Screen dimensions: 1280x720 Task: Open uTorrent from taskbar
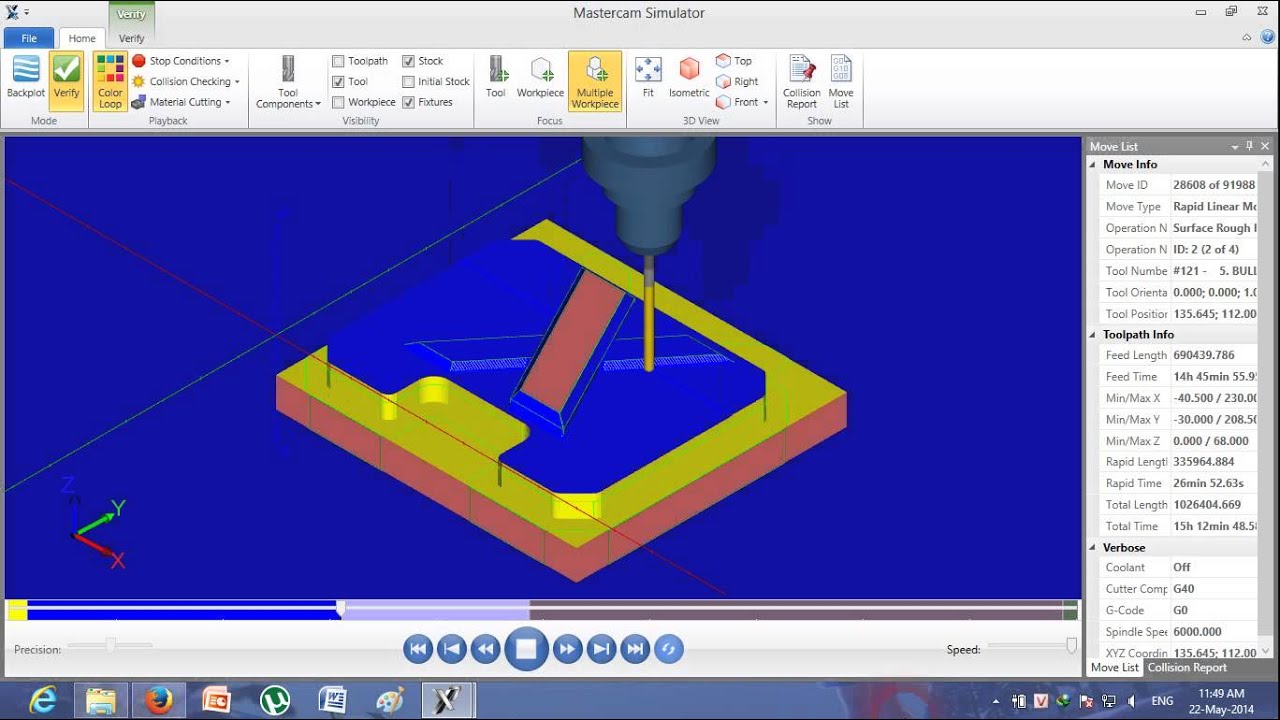point(275,701)
